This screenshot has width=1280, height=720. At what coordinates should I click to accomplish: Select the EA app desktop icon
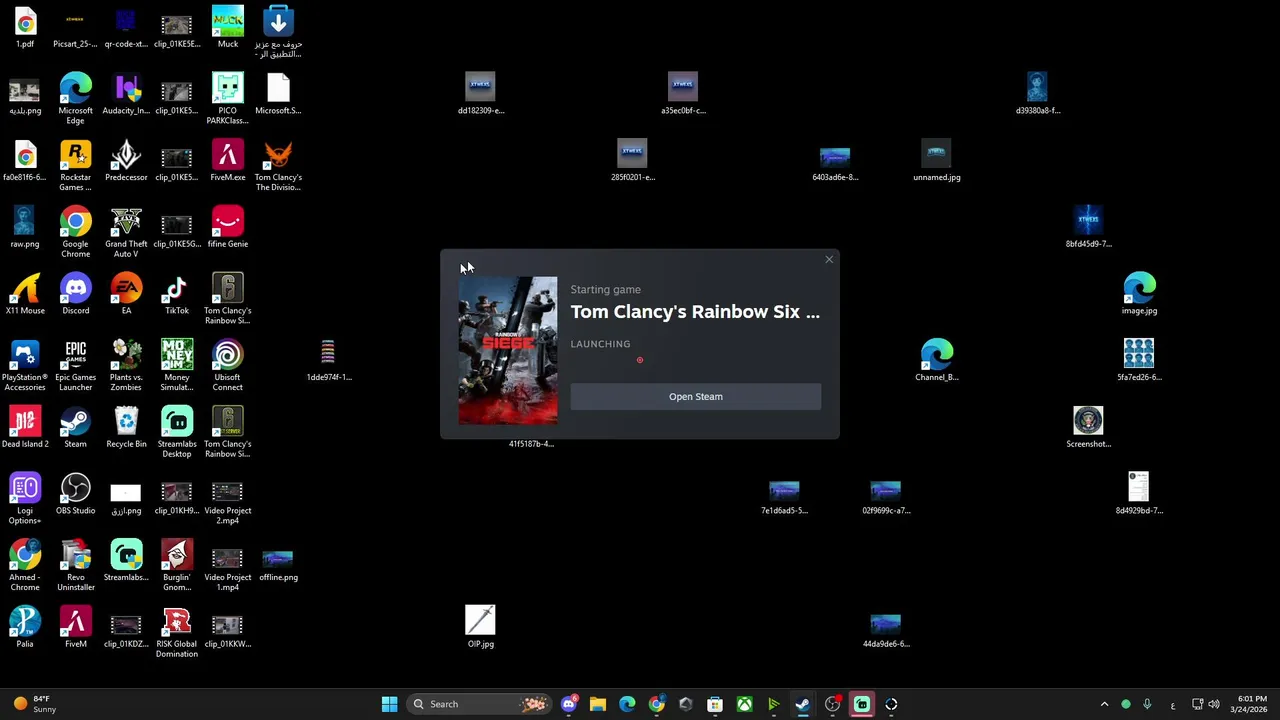pyautogui.click(x=126, y=295)
